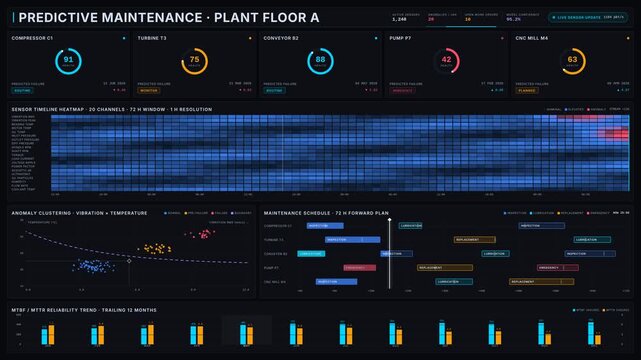Open the Turbine T3 health gauge showing 75

[194, 61]
